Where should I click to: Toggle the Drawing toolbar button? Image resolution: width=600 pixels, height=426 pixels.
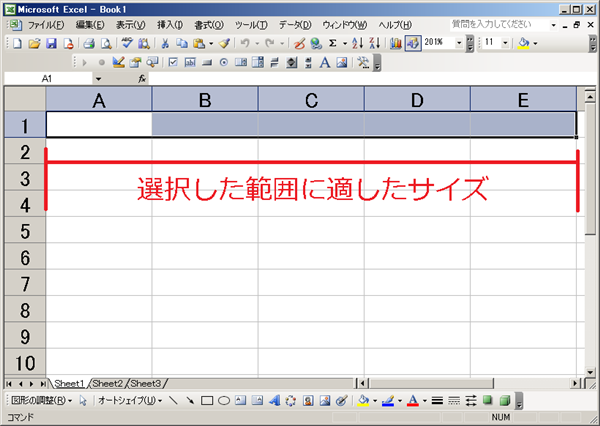coord(413,43)
